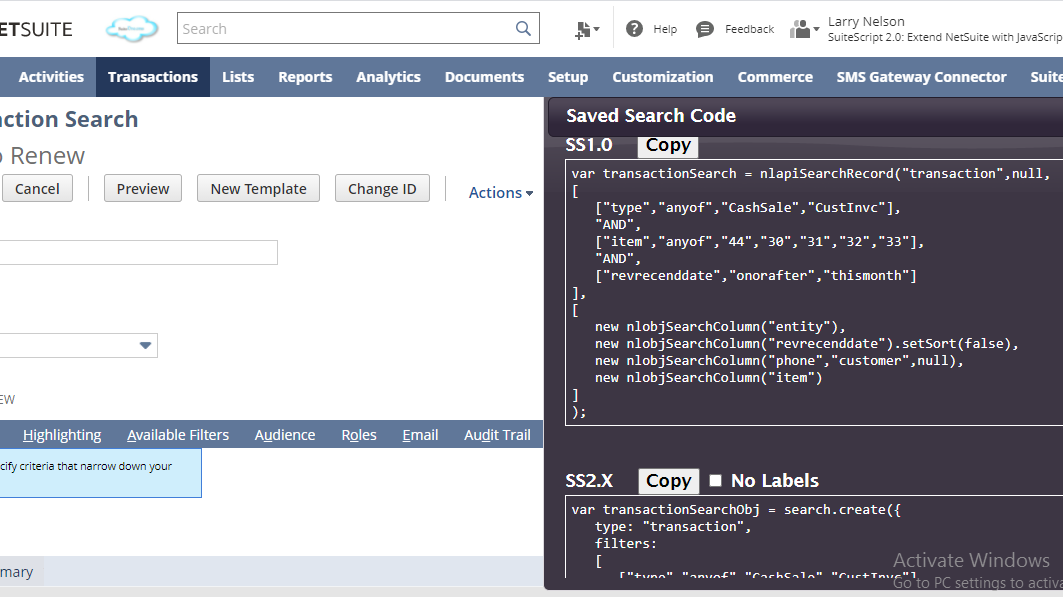Open the Analytics menu

coord(388,77)
